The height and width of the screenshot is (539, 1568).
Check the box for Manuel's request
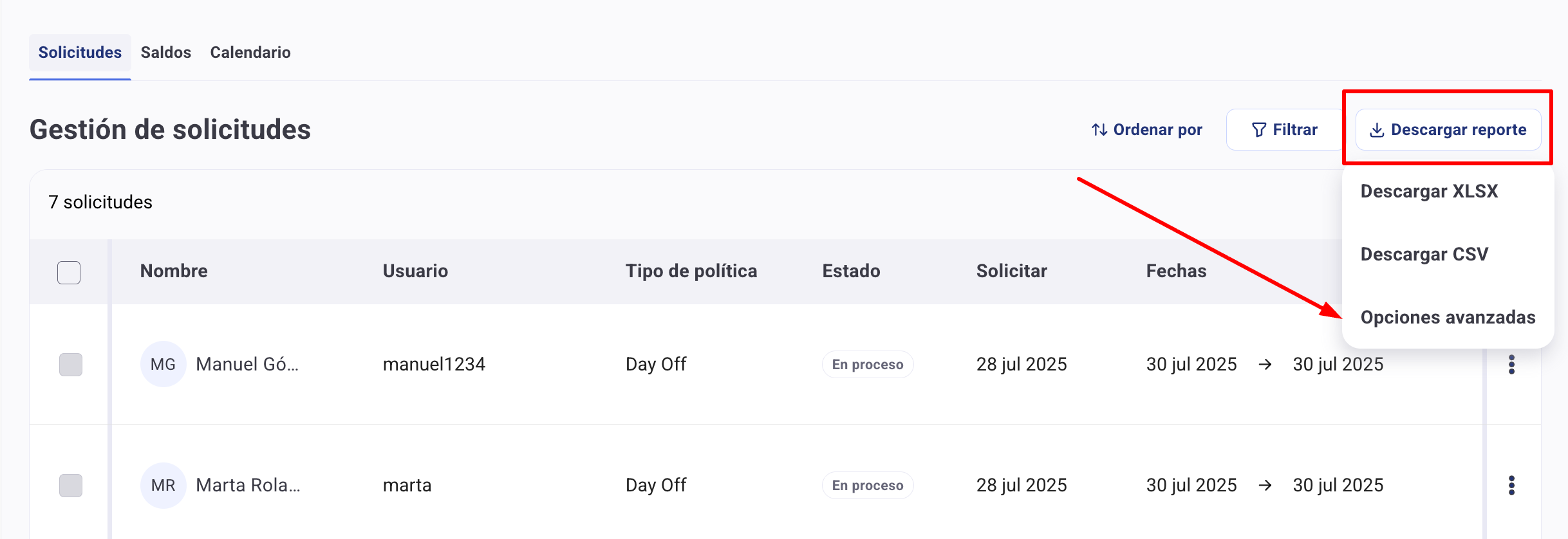(x=71, y=365)
